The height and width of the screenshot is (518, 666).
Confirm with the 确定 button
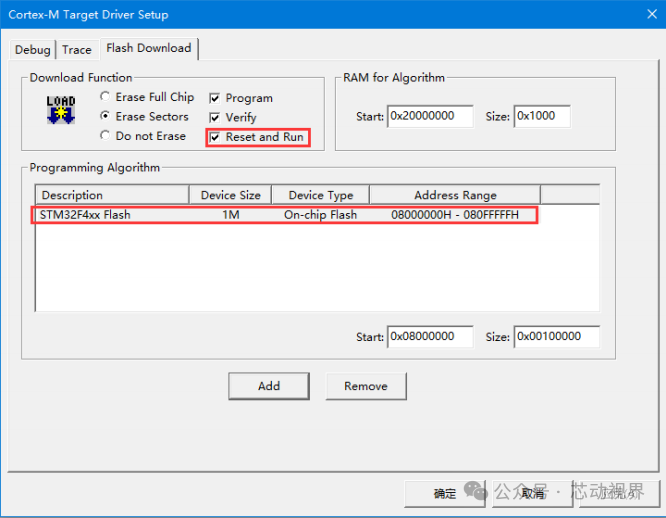tap(445, 493)
